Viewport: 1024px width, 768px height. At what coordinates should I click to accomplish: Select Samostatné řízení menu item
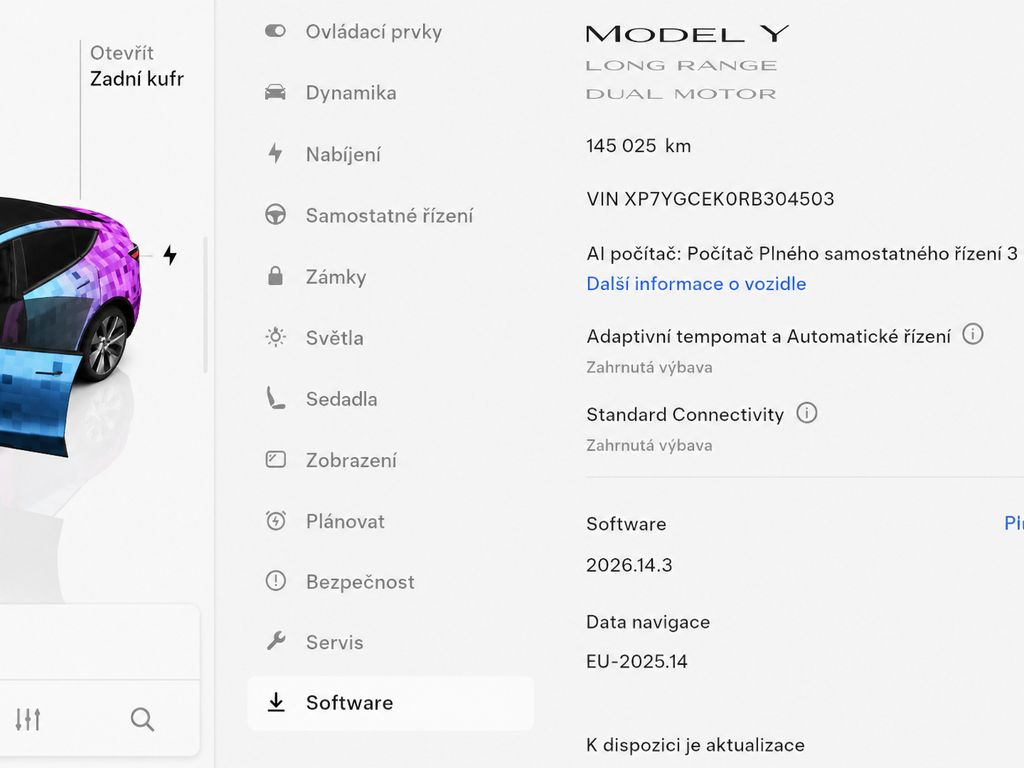[391, 216]
